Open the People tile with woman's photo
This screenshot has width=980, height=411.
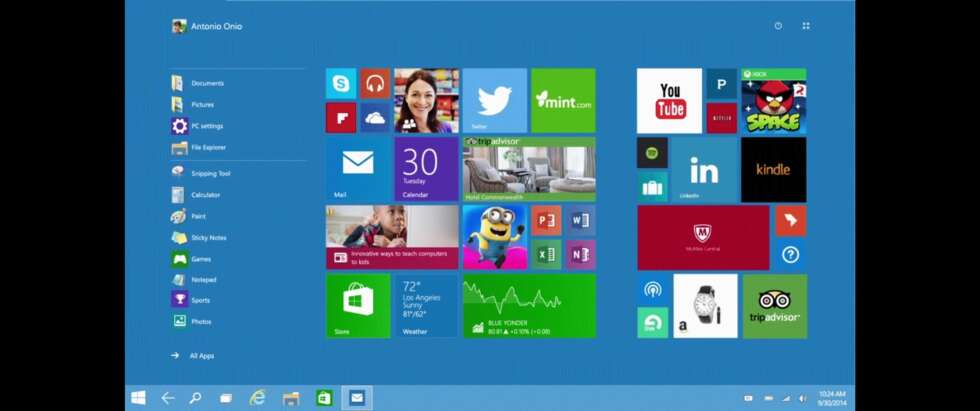tap(426, 101)
